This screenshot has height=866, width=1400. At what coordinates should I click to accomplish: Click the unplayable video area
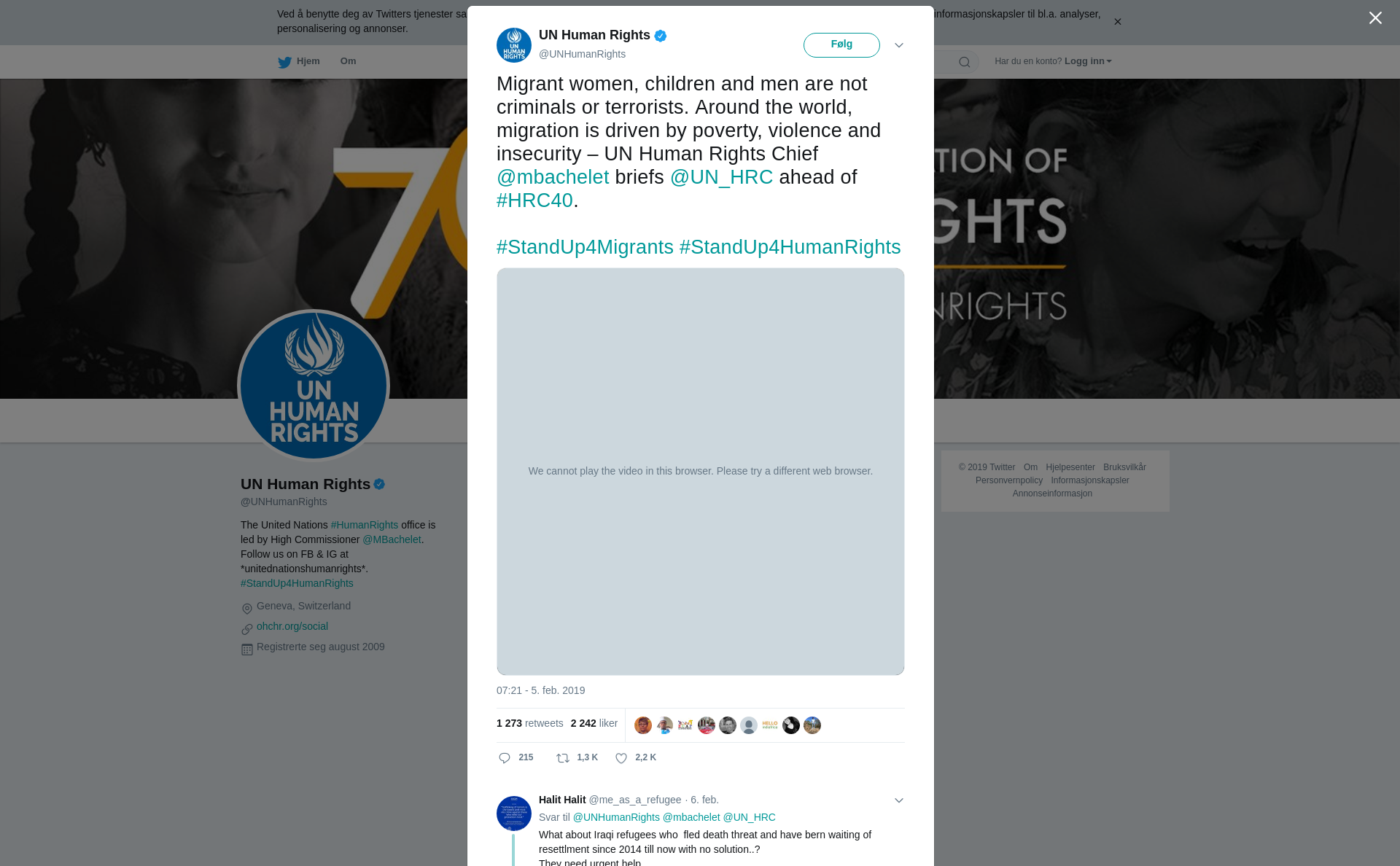coord(701,472)
